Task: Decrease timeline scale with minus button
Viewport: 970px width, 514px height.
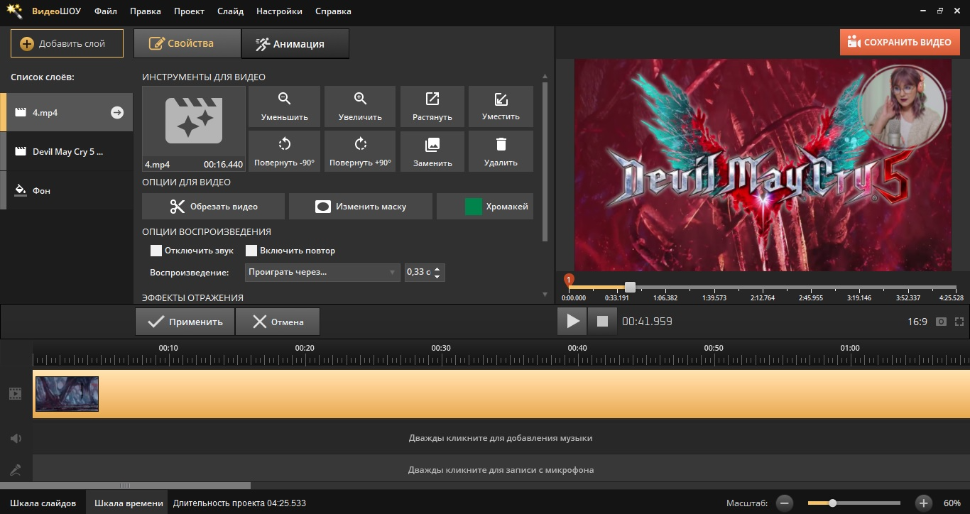Action: click(x=784, y=503)
